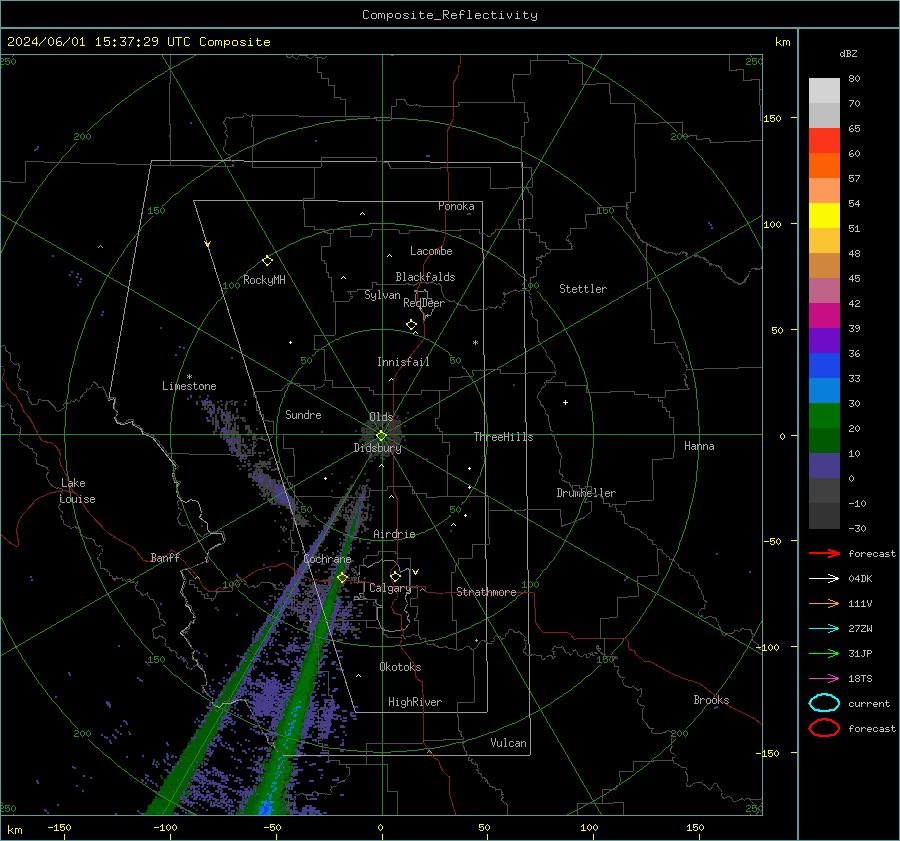This screenshot has width=900, height=841.
Task: Click the RedDeer city label
Action: pyautogui.click(x=424, y=303)
